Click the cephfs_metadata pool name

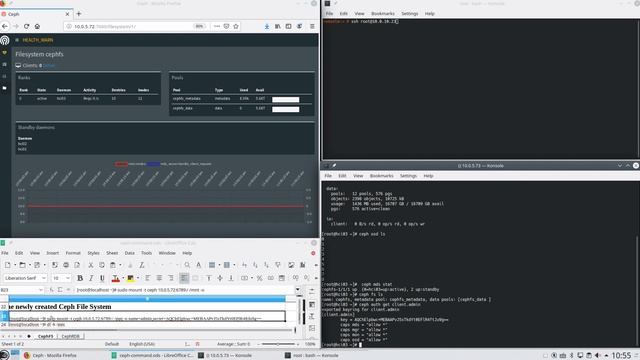point(187,98)
